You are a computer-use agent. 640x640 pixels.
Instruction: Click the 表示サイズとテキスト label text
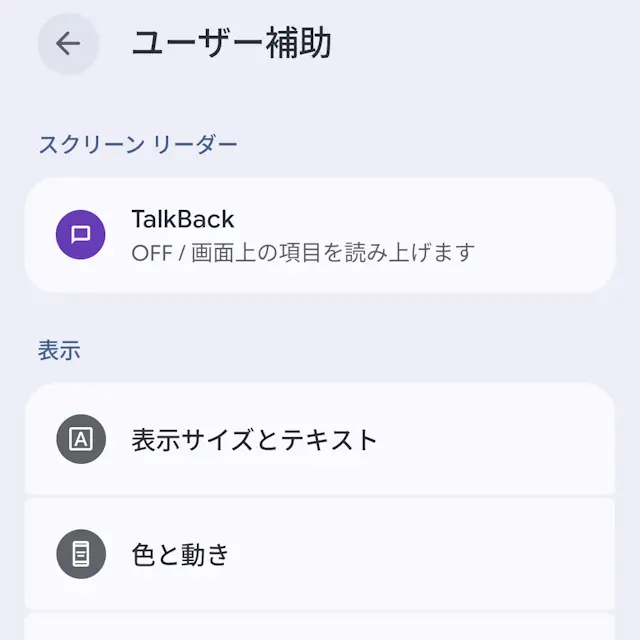[x=254, y=439]
